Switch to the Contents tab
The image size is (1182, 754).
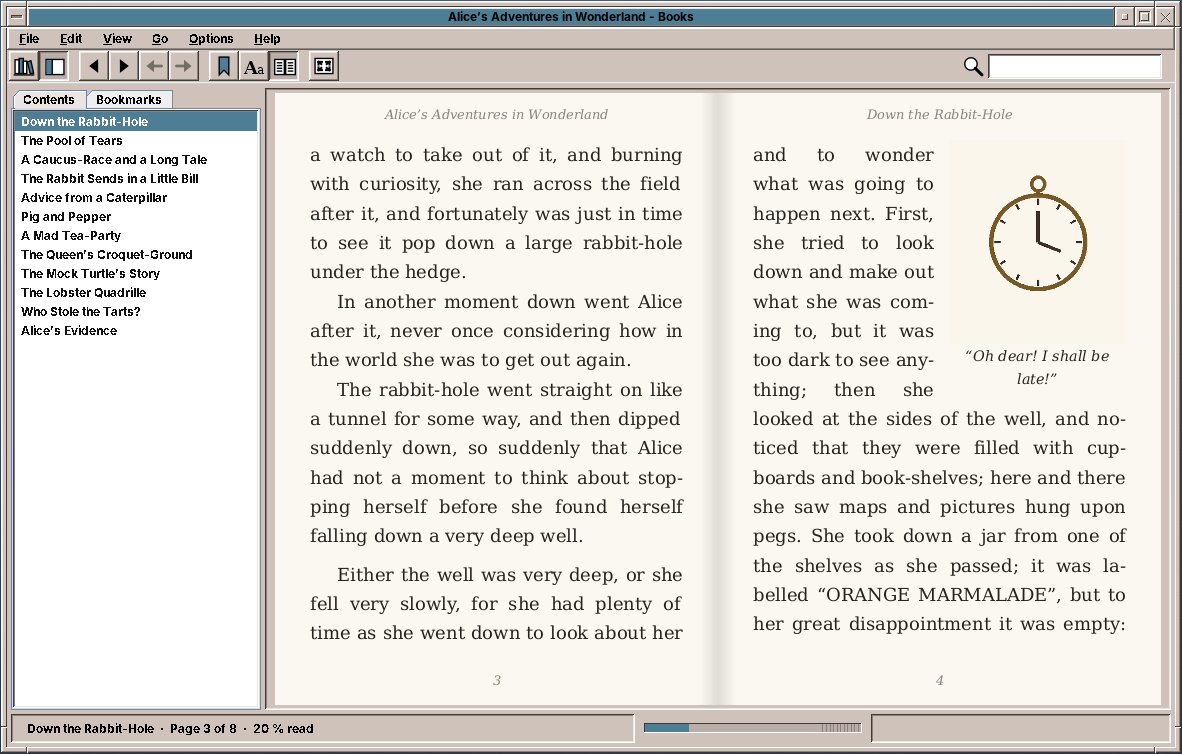[x=48, y=100]
